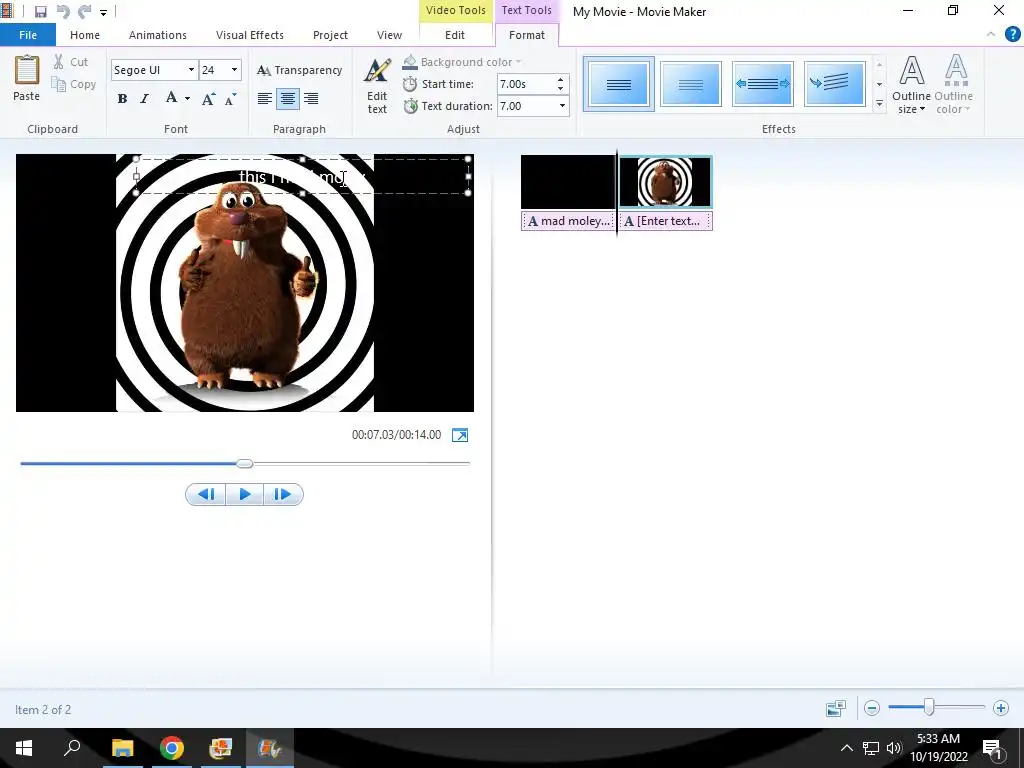The height and width of the screenshot is (768, 1024).
Task: Click the Start time 7.00s field
Action: coord(525,84)
